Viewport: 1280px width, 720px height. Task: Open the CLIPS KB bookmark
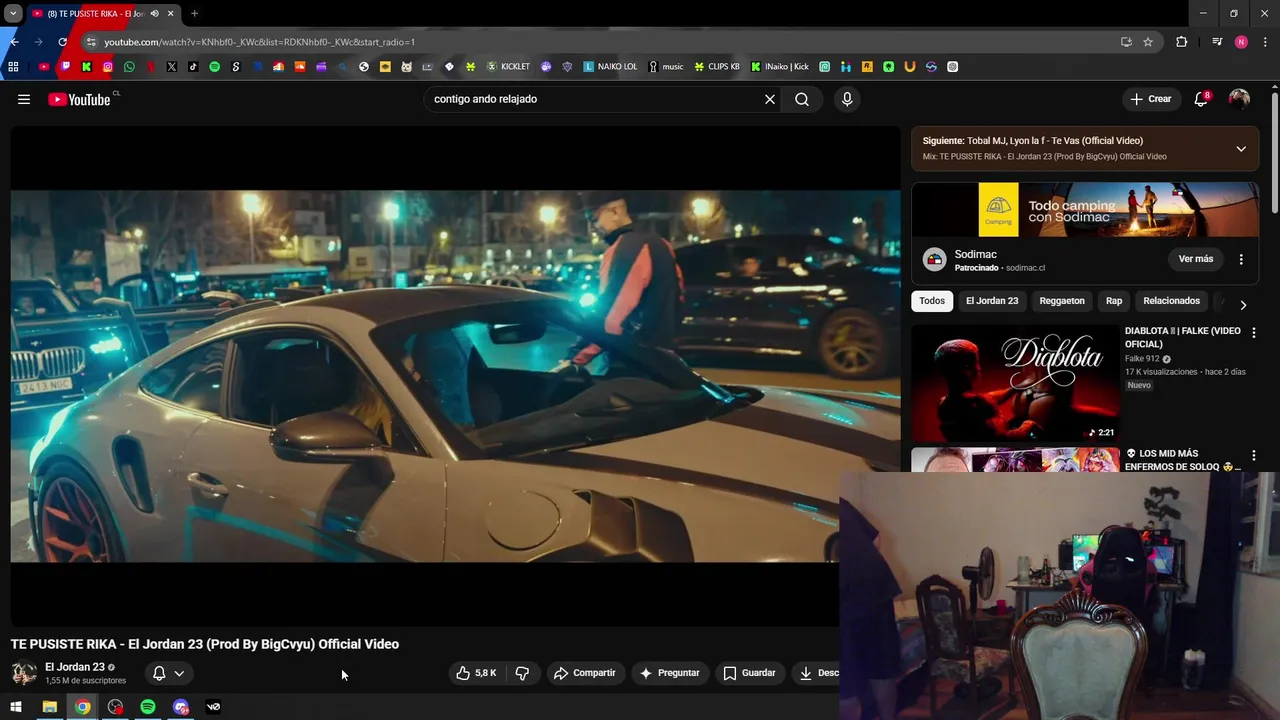(717, 67)
